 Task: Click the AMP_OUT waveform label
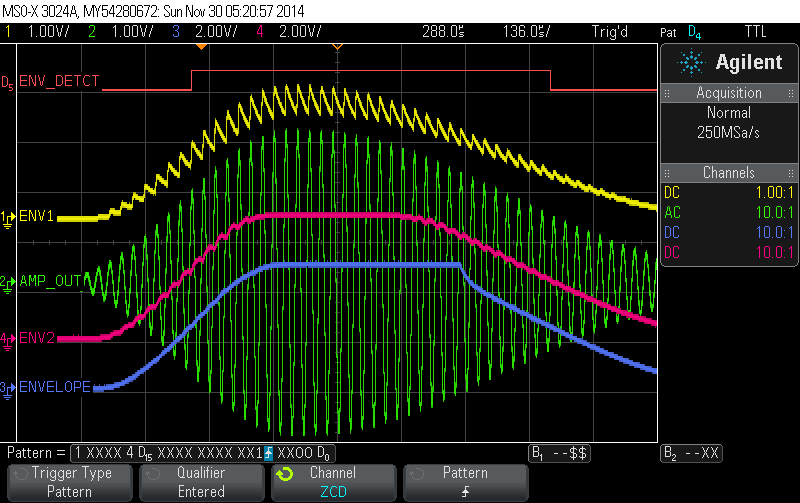point(51,281)
